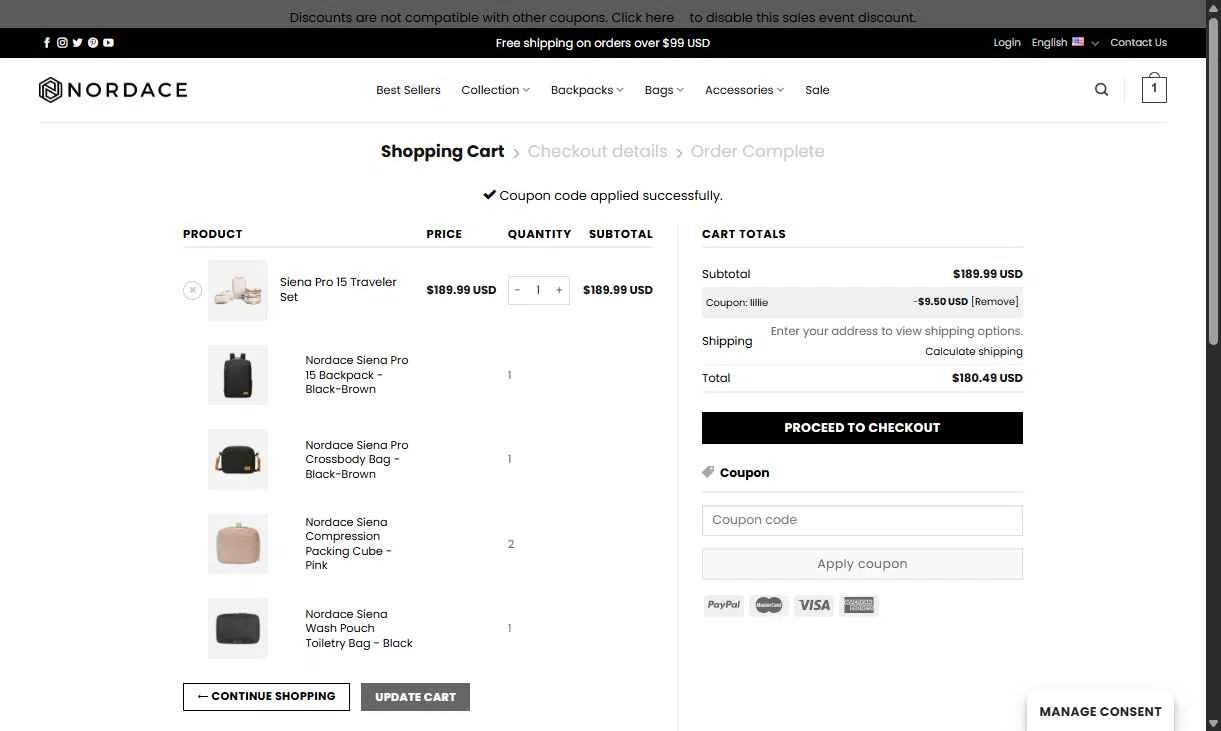
Task: Click 'Free shipping on orders over $99 USD' text
Action: (x=603, y=43)
